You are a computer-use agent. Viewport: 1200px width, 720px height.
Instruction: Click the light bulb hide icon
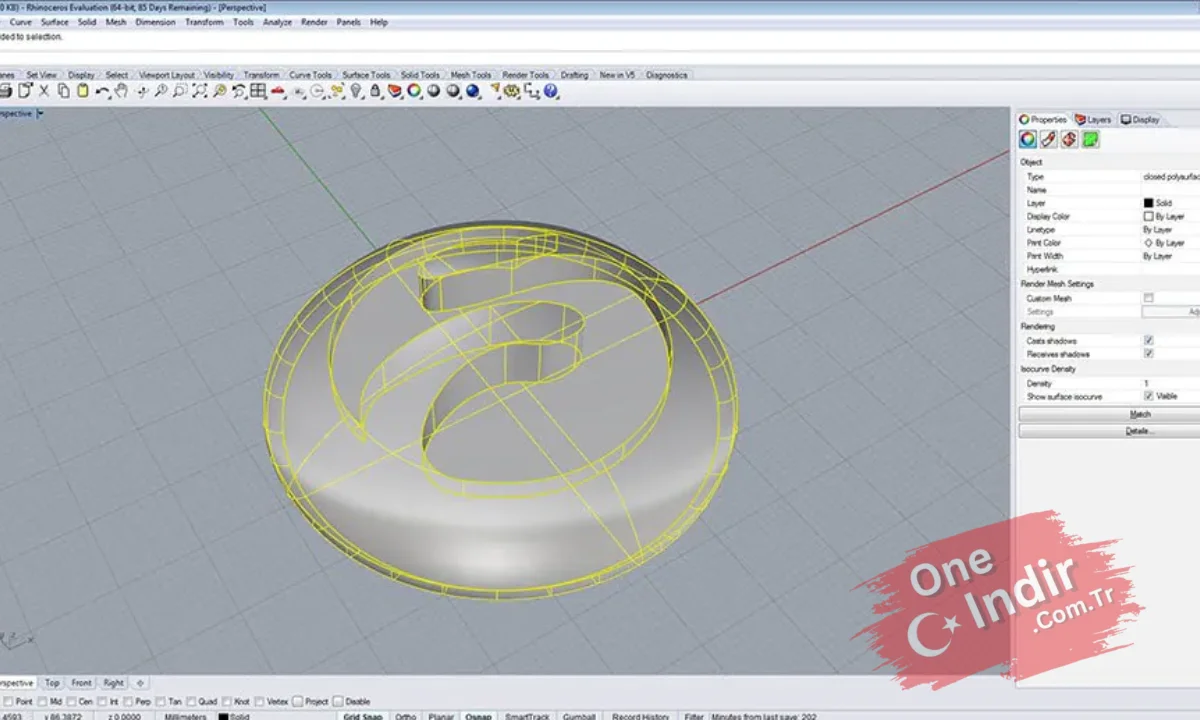[x=355, y=91]
